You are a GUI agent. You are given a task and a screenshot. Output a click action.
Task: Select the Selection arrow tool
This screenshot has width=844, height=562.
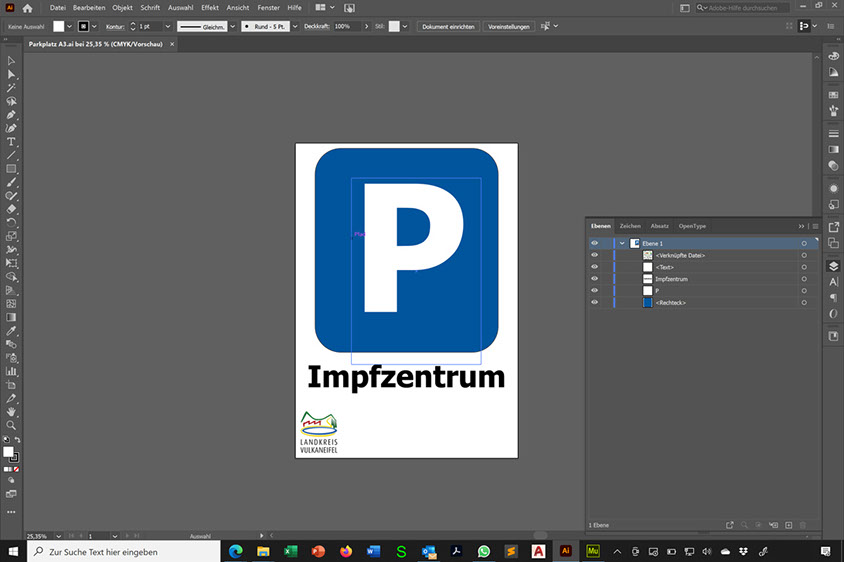pyautogui.click(x=11, y=61)
